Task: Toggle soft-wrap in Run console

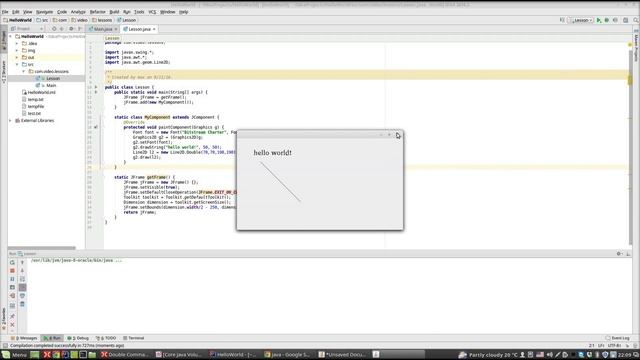Action: pos(22,279)
